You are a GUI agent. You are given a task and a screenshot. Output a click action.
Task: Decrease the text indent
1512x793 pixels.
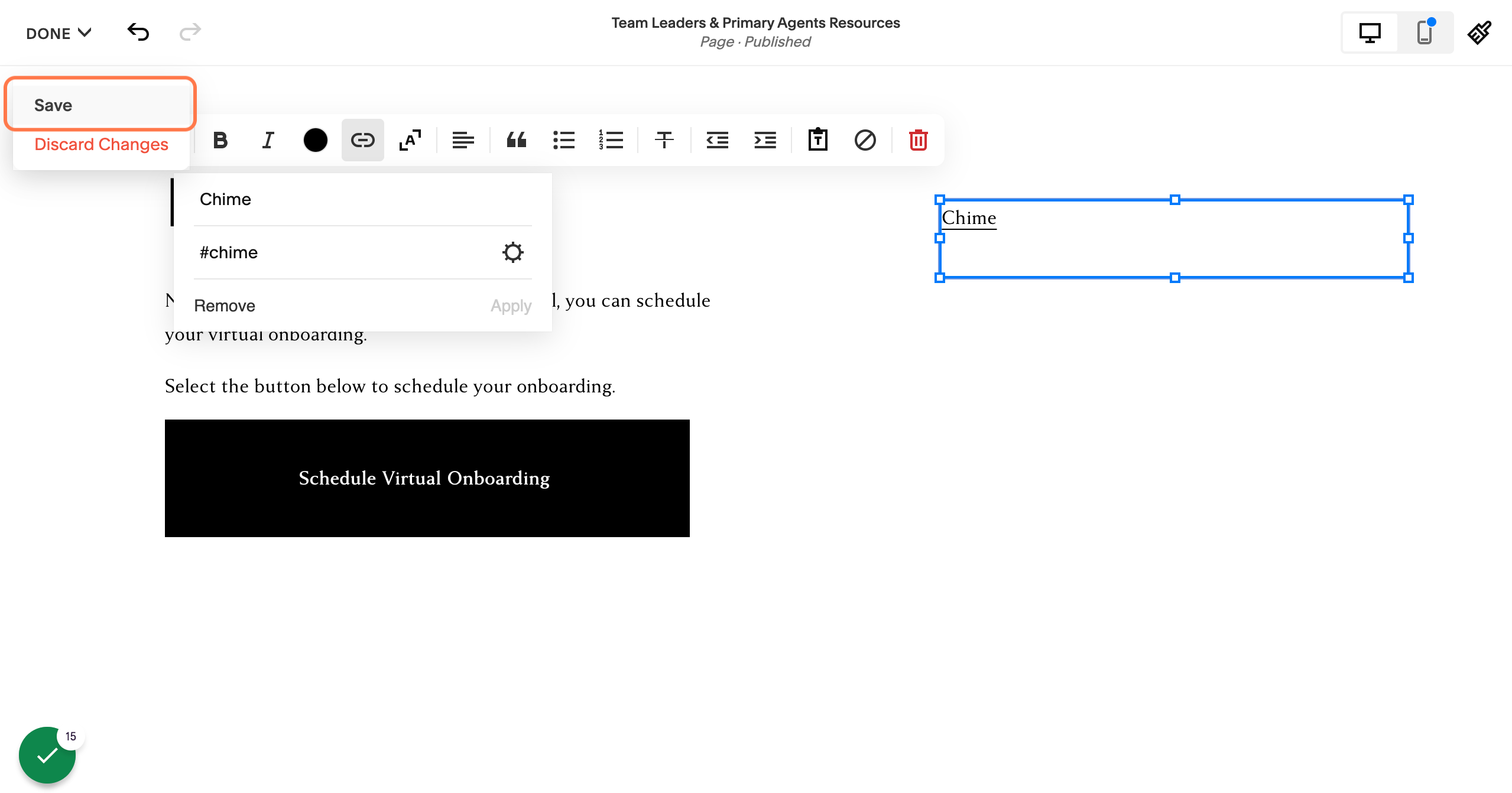[x=718, y=140]
